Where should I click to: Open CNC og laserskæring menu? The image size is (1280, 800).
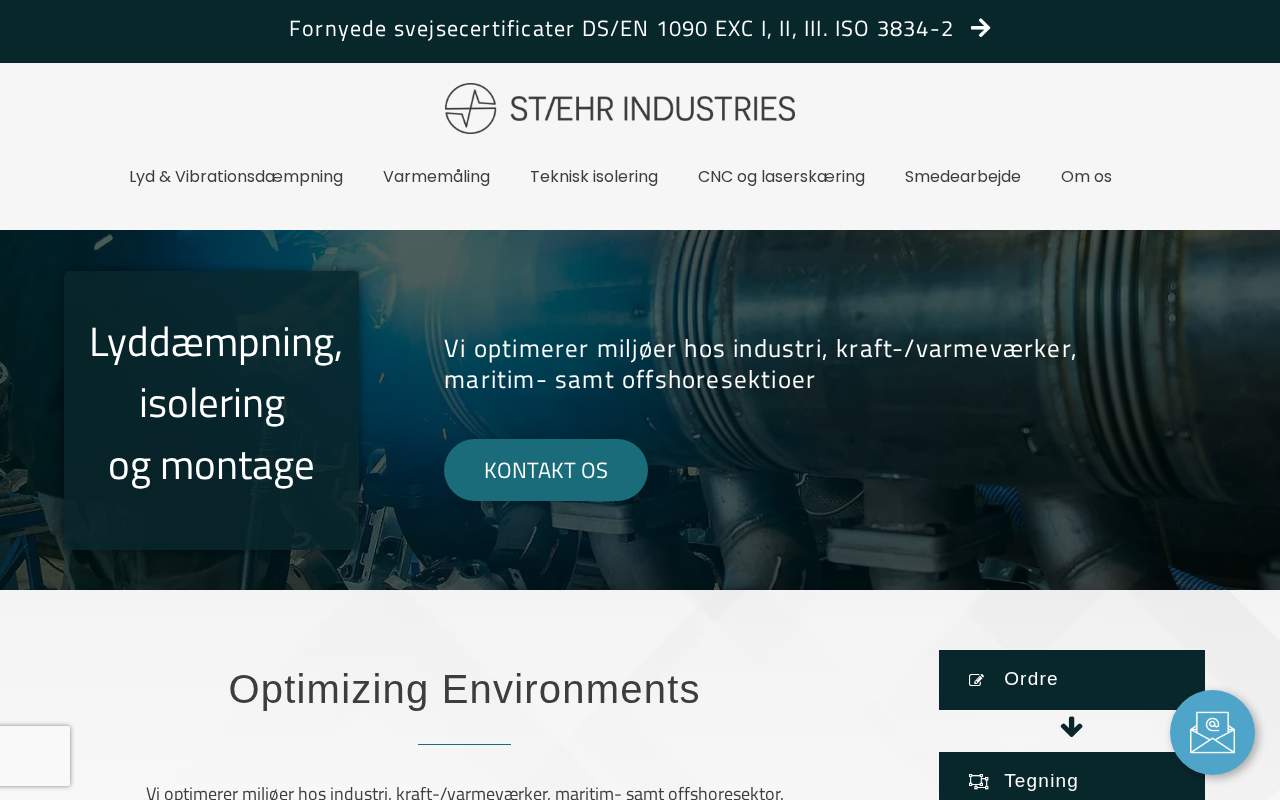[781, 176]
